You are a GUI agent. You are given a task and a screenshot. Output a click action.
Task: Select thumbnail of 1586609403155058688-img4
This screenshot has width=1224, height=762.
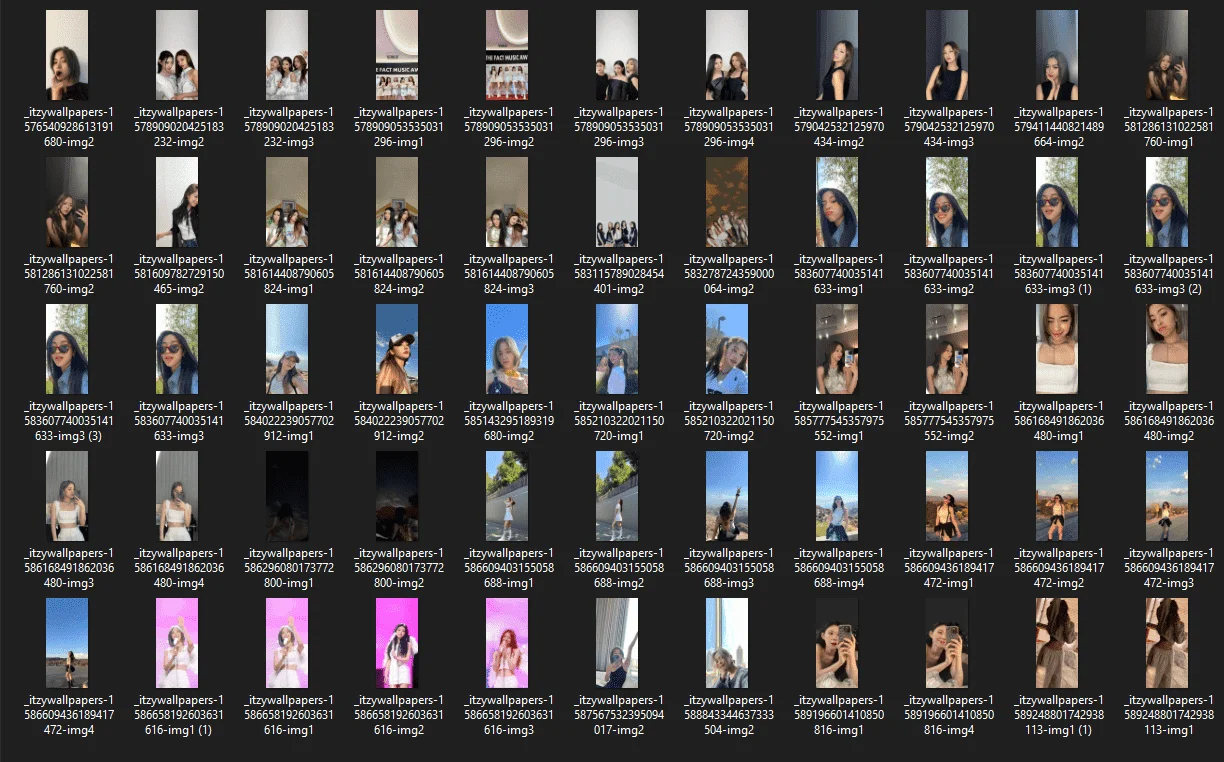(x=837, y=497)
